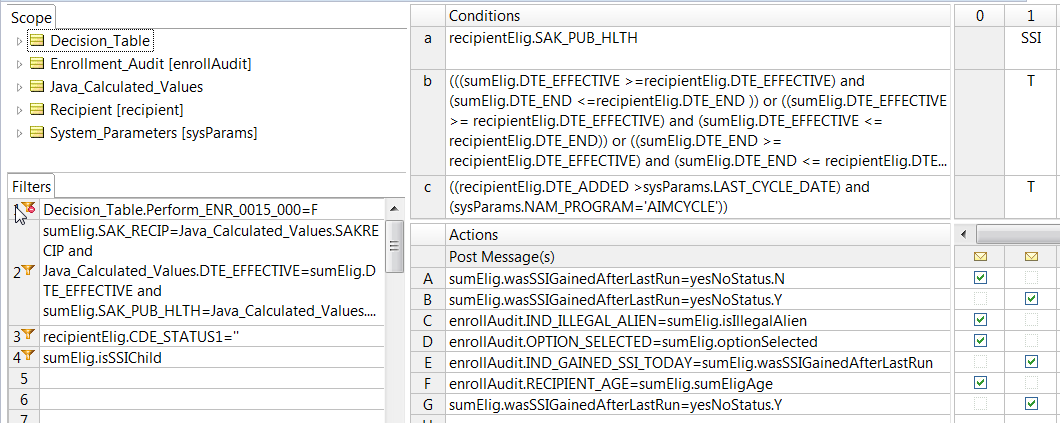Click empty filter row 5 field

[x=212, y=378]
